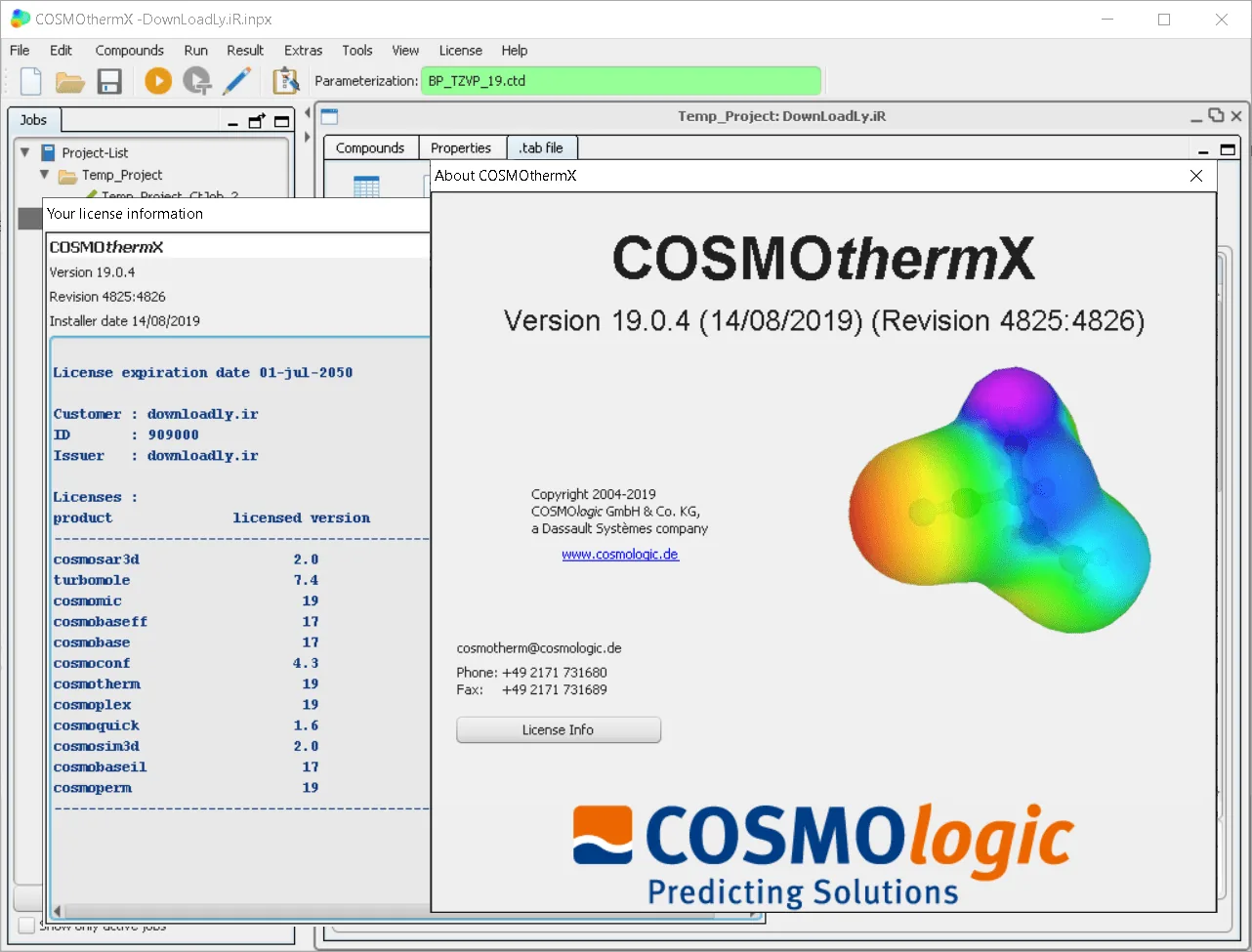Viewport: 1252px width, 952px height.
Task: Maximize the tab panel beside .tab file
Action: pyautogui.click(x=1228, y=149)
